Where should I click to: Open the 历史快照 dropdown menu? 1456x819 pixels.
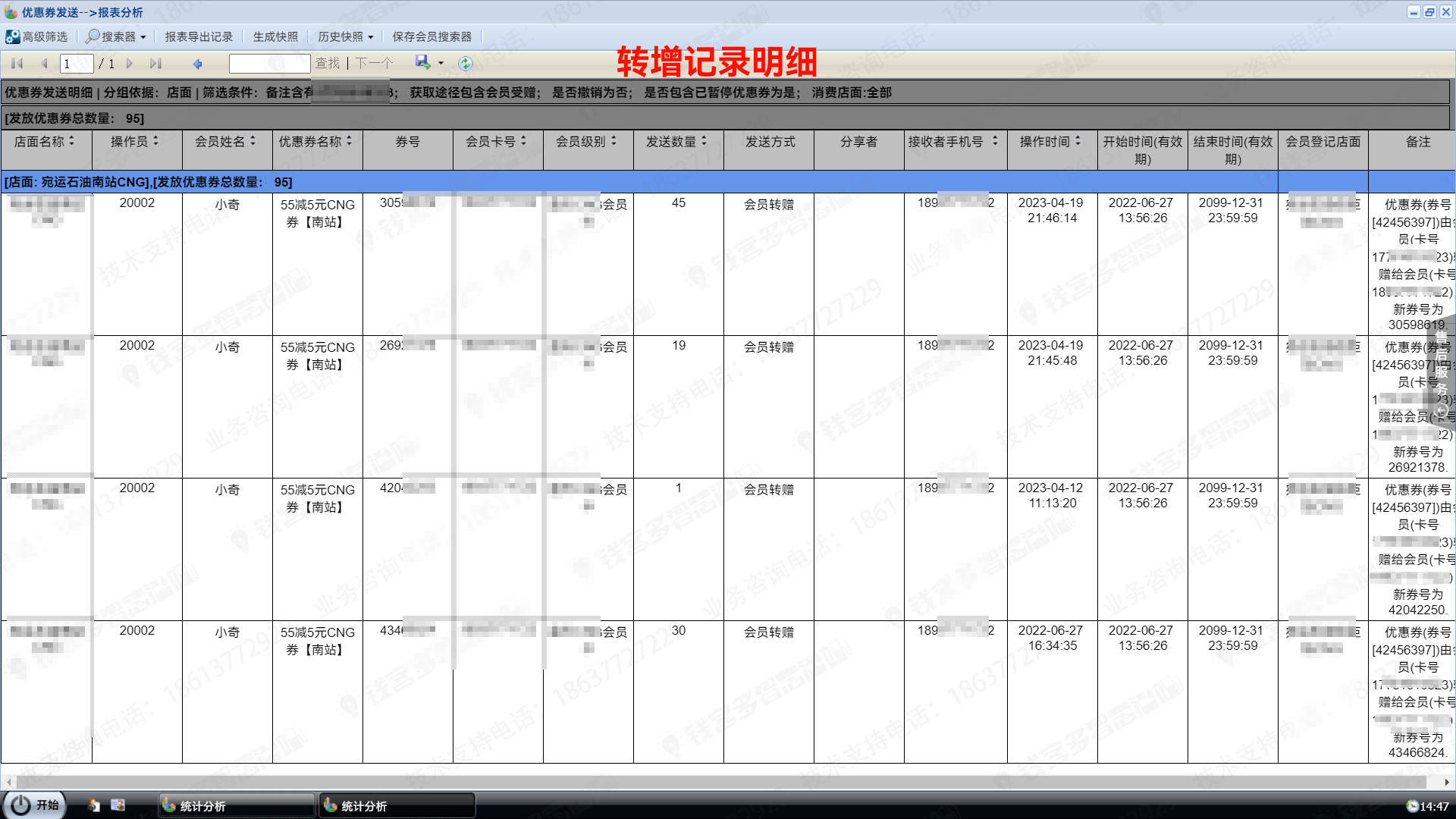click(x=346, y=36)
